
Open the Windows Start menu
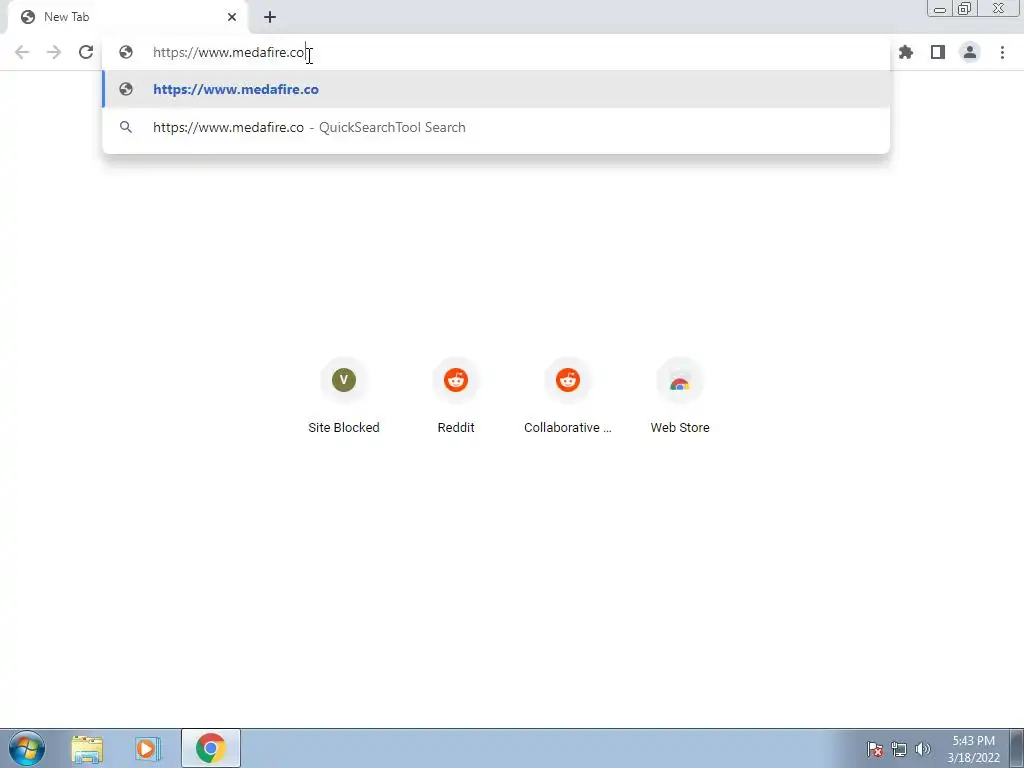coord(27,748)
